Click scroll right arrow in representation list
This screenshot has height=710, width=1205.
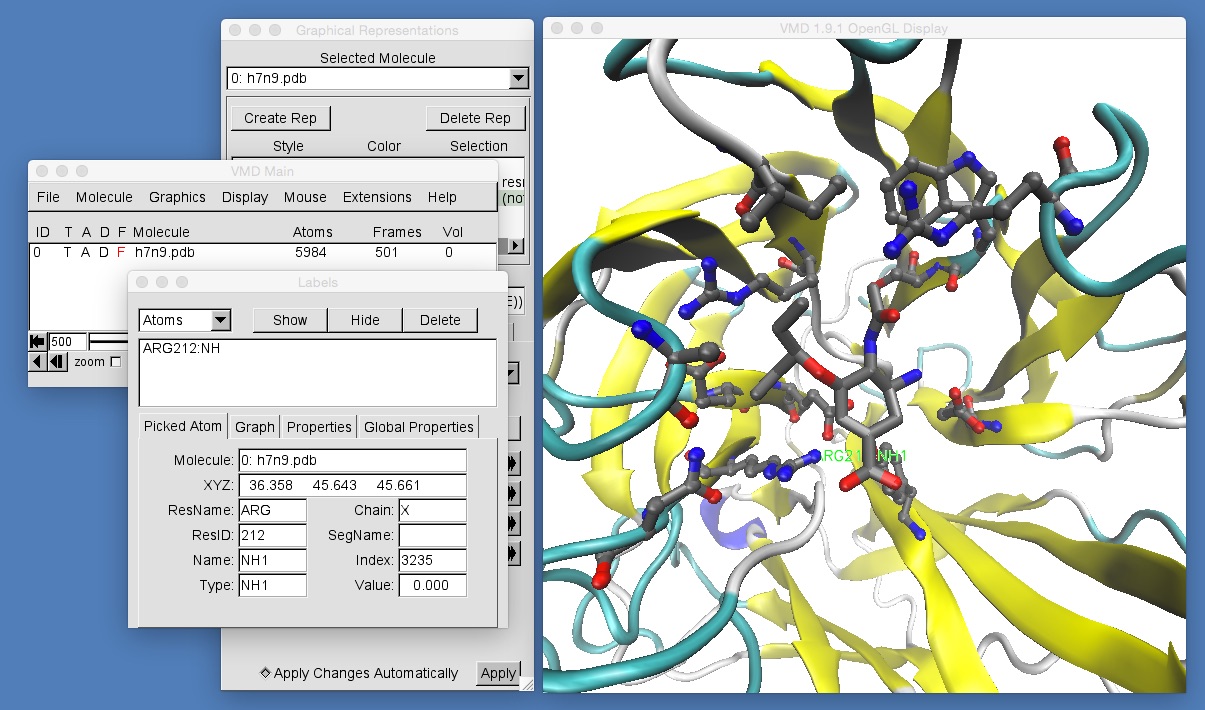[x=516, y=245]
